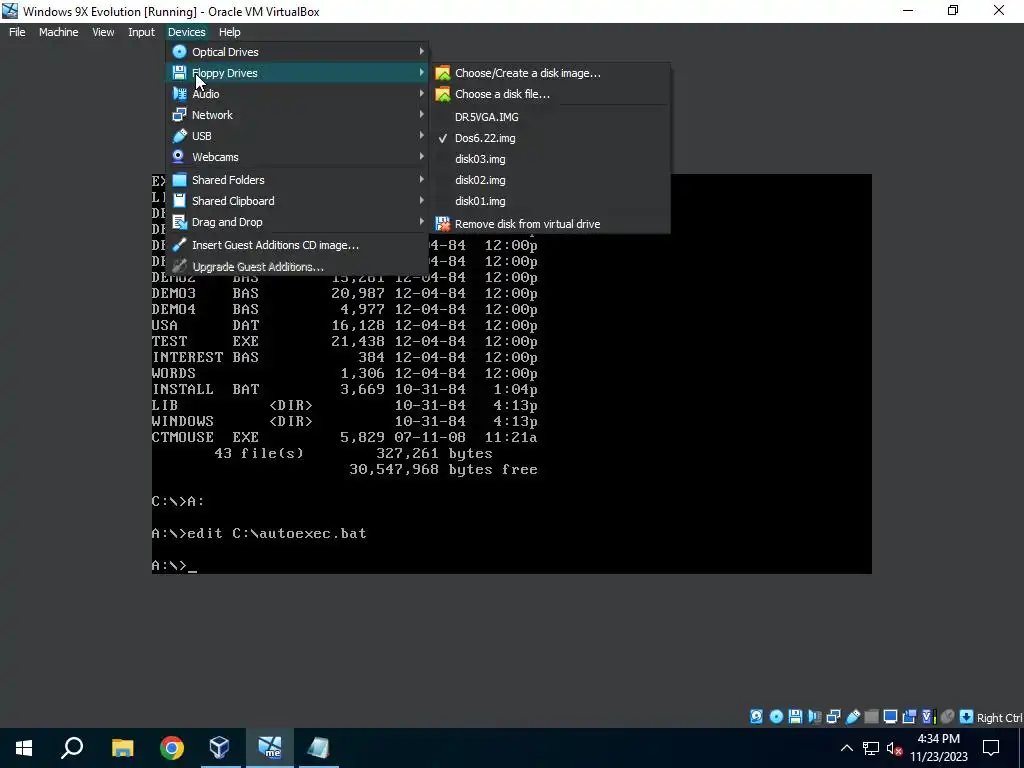Expand the Shared Clipboard submenu arrow
The height and width of the screenshot is (768, 1024).
tap(421, 200)
